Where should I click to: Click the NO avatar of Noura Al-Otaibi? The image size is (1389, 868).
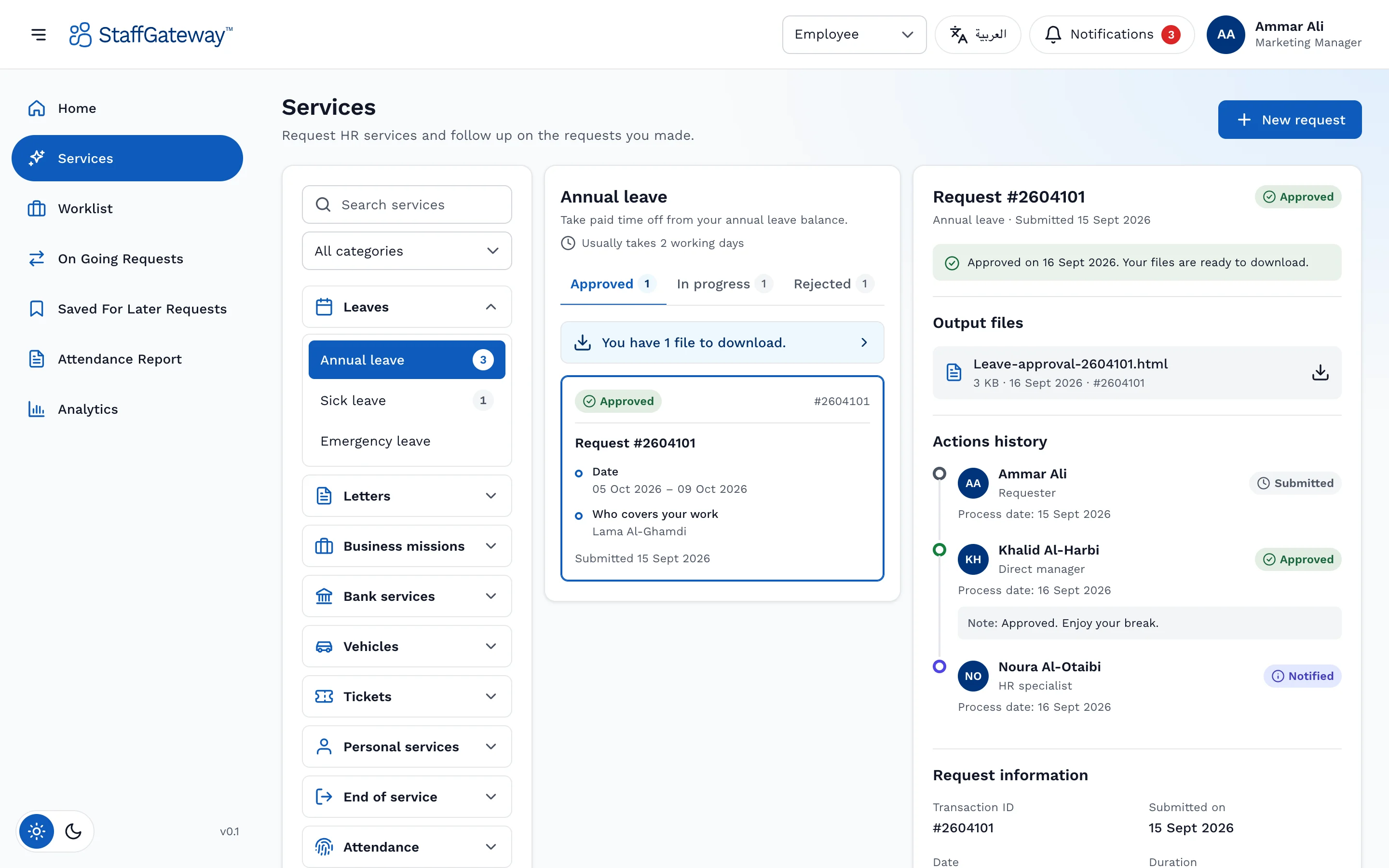pyautogui.click(x=973, y=676)
